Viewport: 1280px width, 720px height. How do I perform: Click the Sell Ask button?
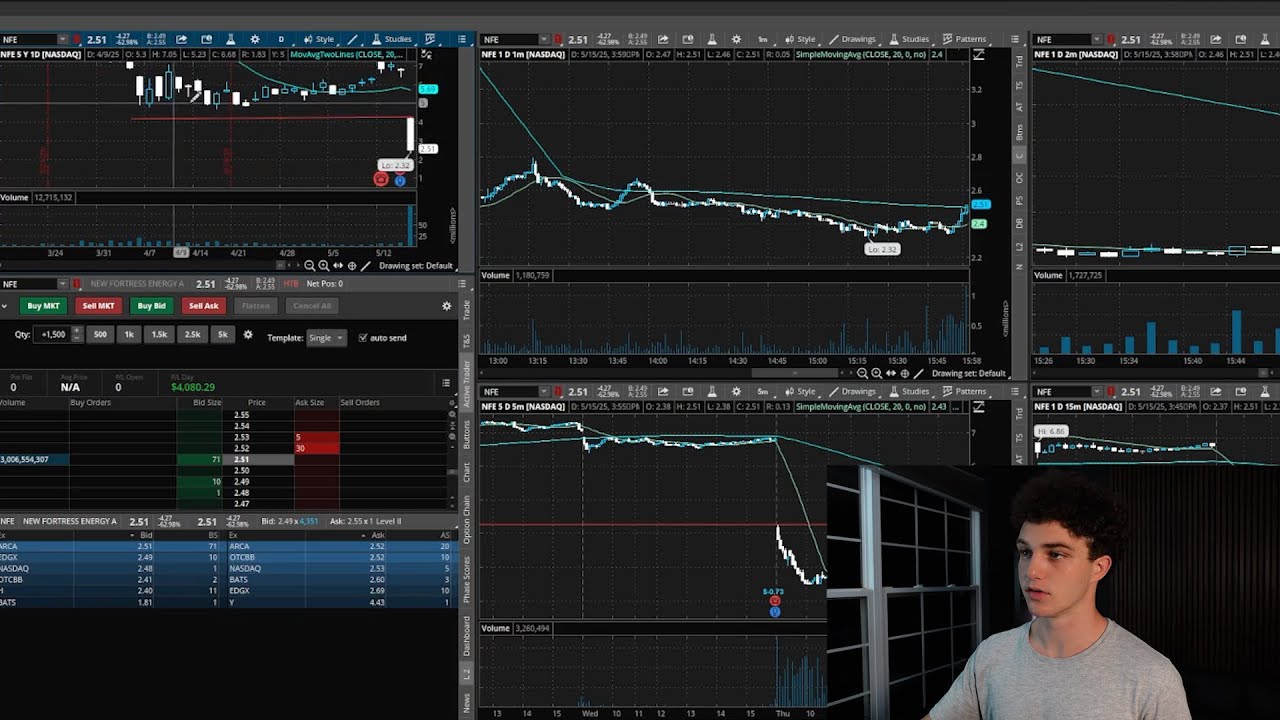pos(204,306)
